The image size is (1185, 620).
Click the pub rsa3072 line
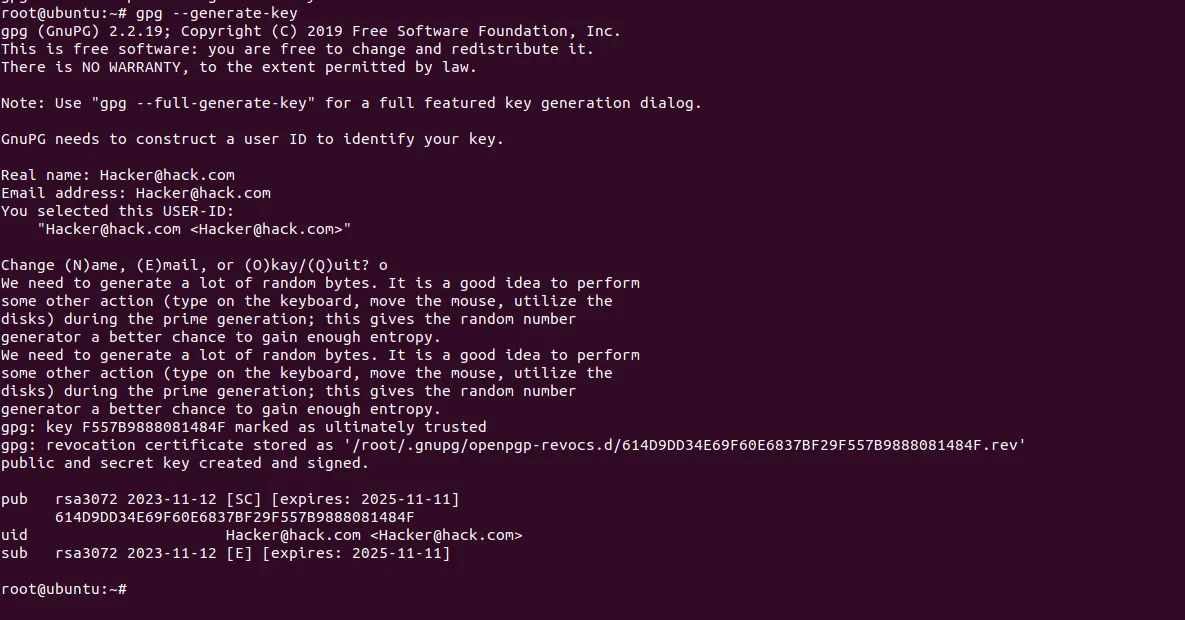pyautogui.click(x=231, y=499)
